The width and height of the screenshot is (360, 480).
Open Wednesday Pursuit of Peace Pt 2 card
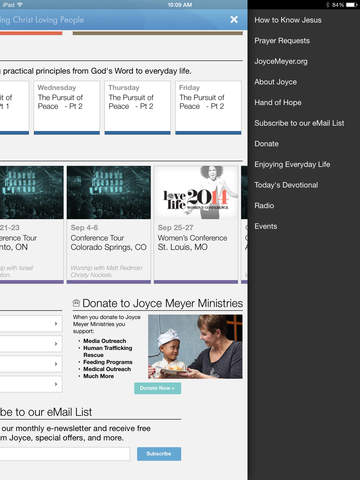[x=67, y=108]
